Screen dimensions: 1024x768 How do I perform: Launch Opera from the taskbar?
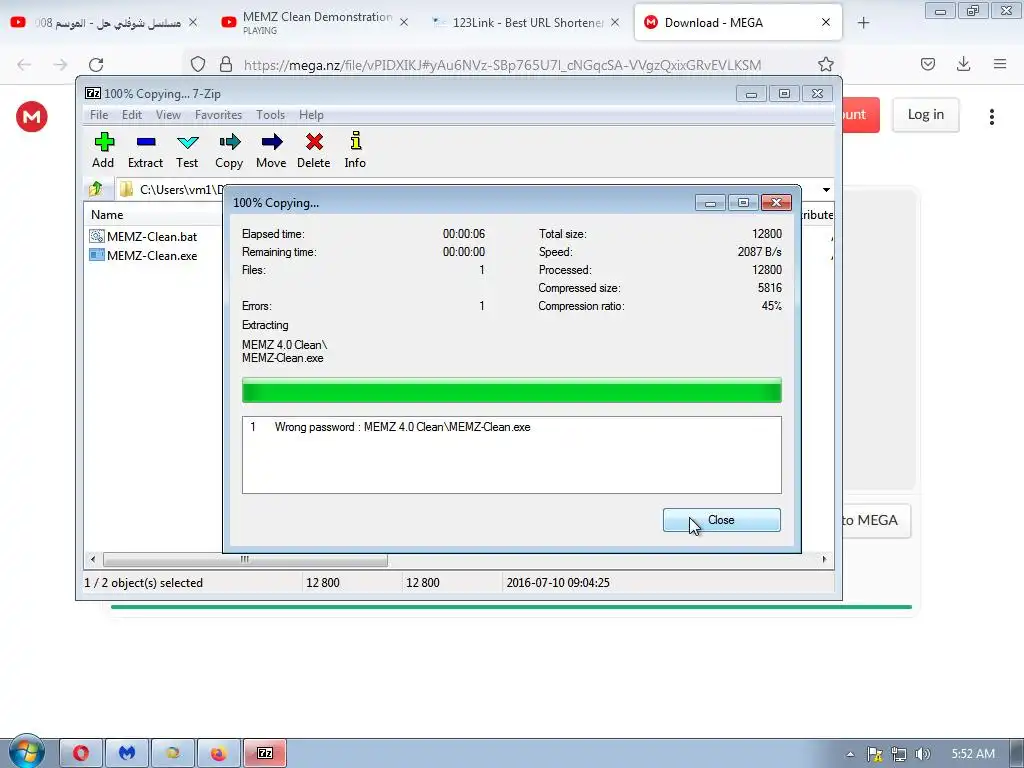(x=81, y=753)
